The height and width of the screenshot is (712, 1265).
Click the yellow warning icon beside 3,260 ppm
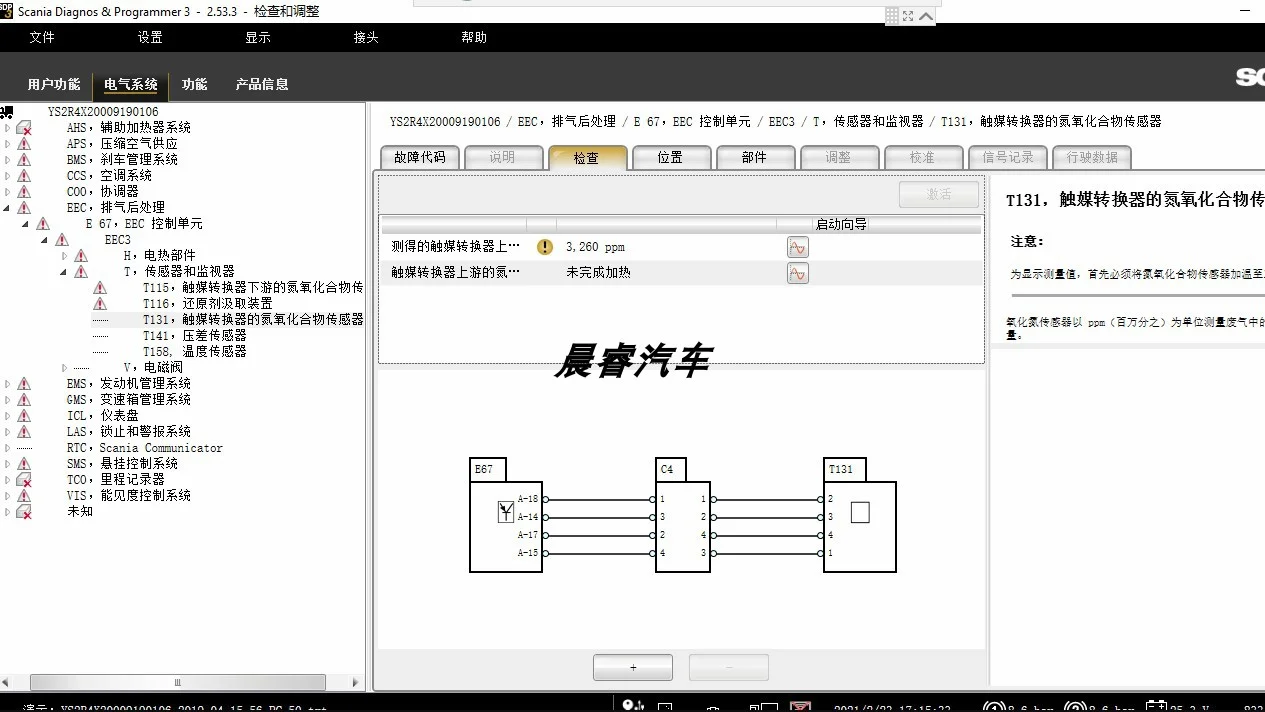click(x=545, y=247)
